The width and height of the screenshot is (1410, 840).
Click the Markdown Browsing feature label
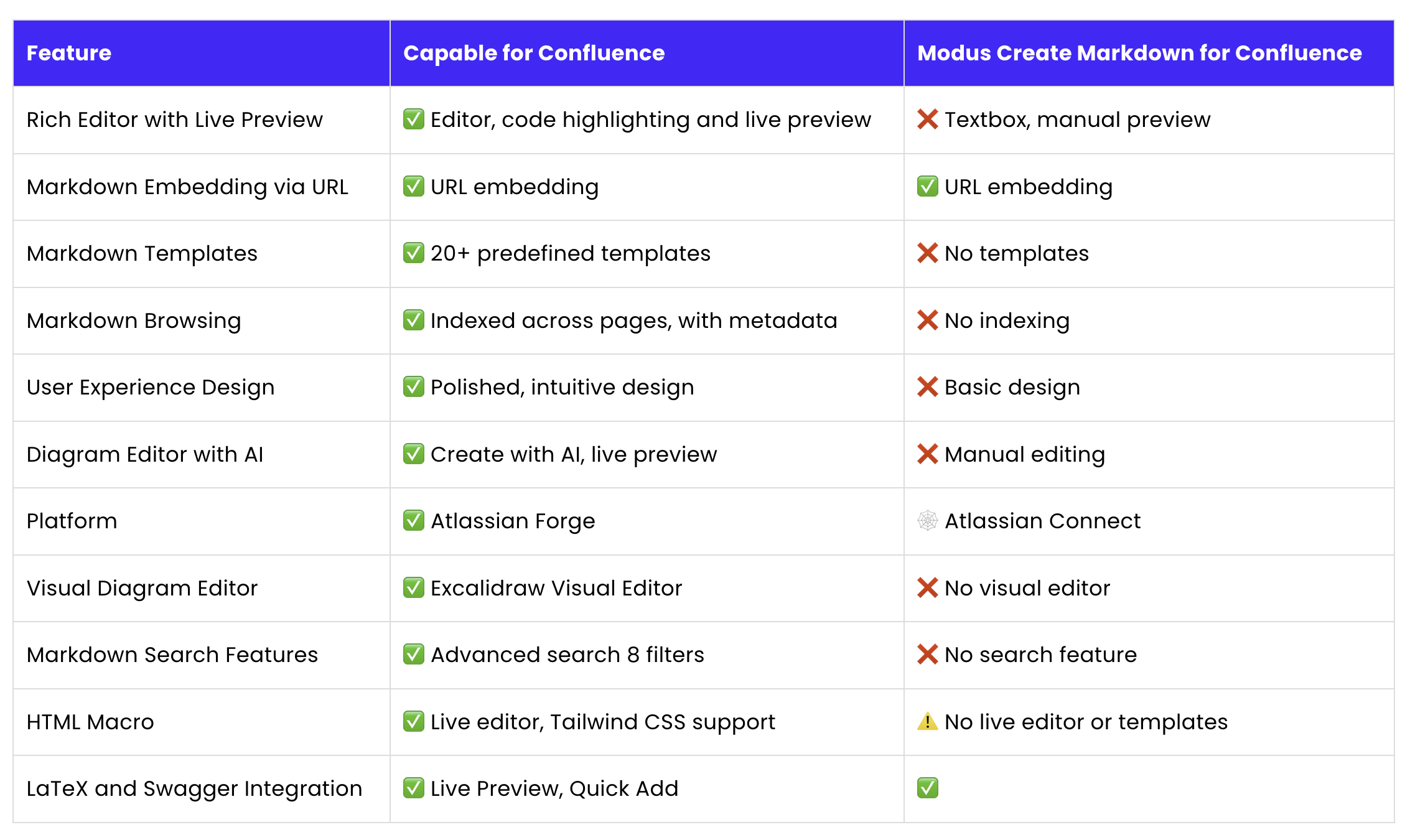point(133,321)
